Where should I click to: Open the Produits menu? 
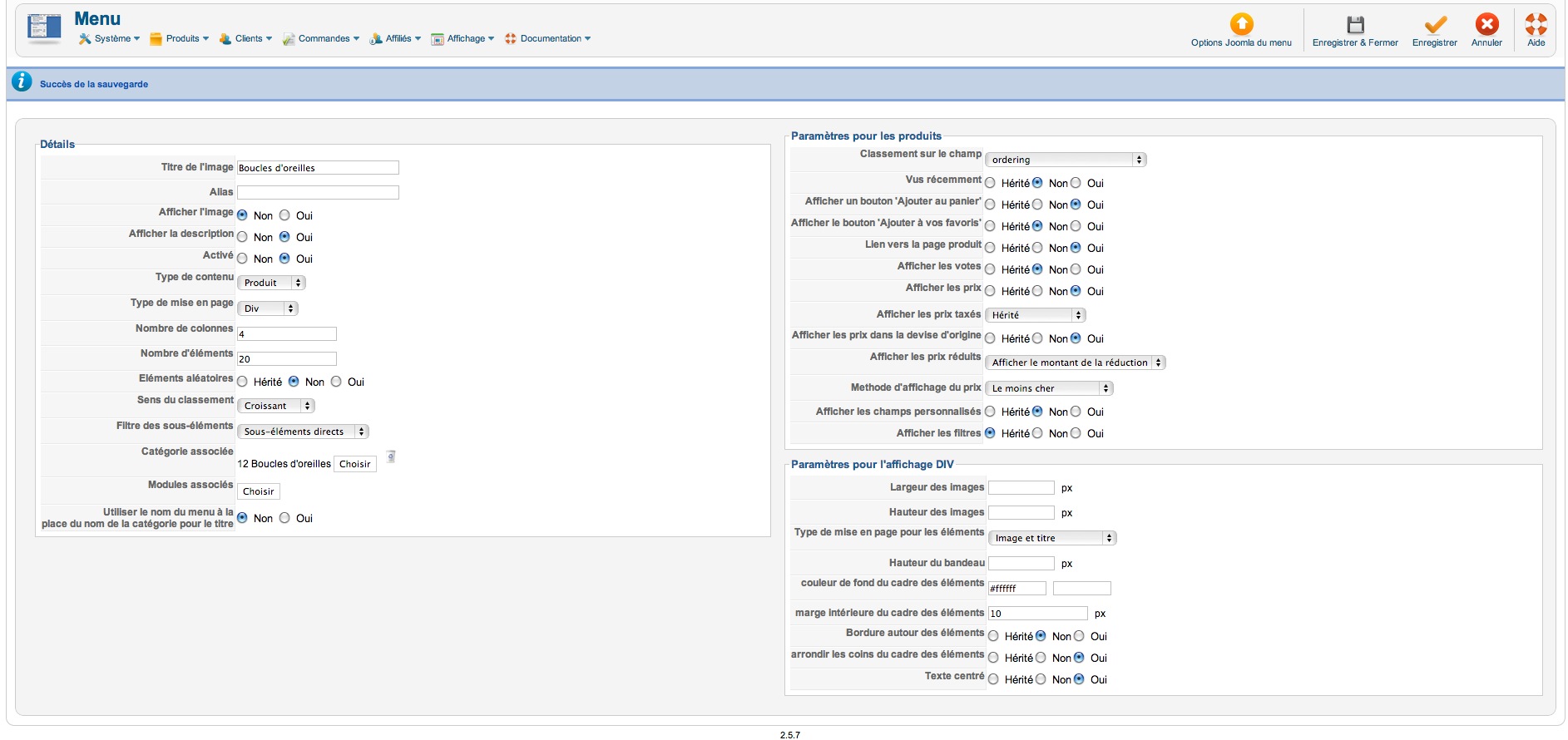pyautogui.click(x=180, y=38)
